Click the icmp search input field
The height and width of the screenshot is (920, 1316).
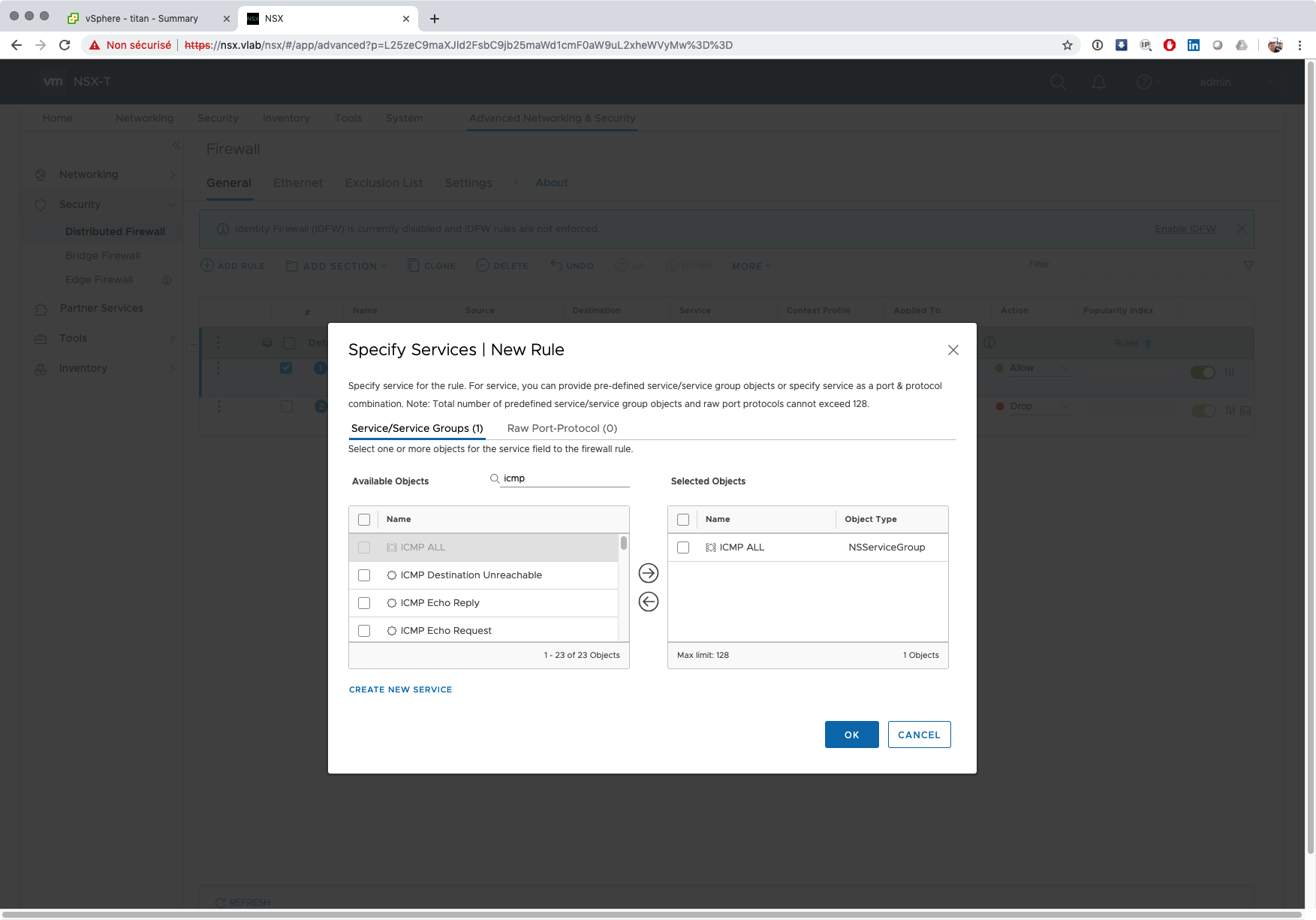tap(565, 478)
